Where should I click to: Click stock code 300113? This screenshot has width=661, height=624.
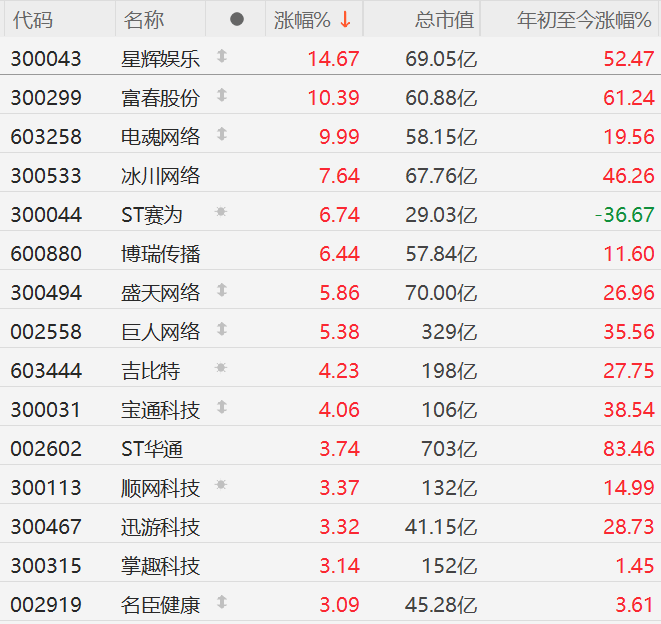[x=46, y=488]
